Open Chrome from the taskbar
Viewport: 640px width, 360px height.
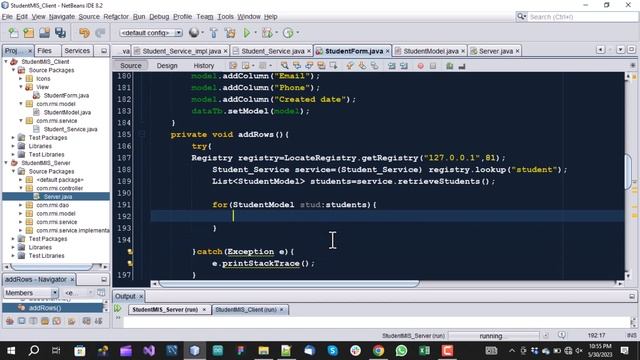click(x=378, y=351)
